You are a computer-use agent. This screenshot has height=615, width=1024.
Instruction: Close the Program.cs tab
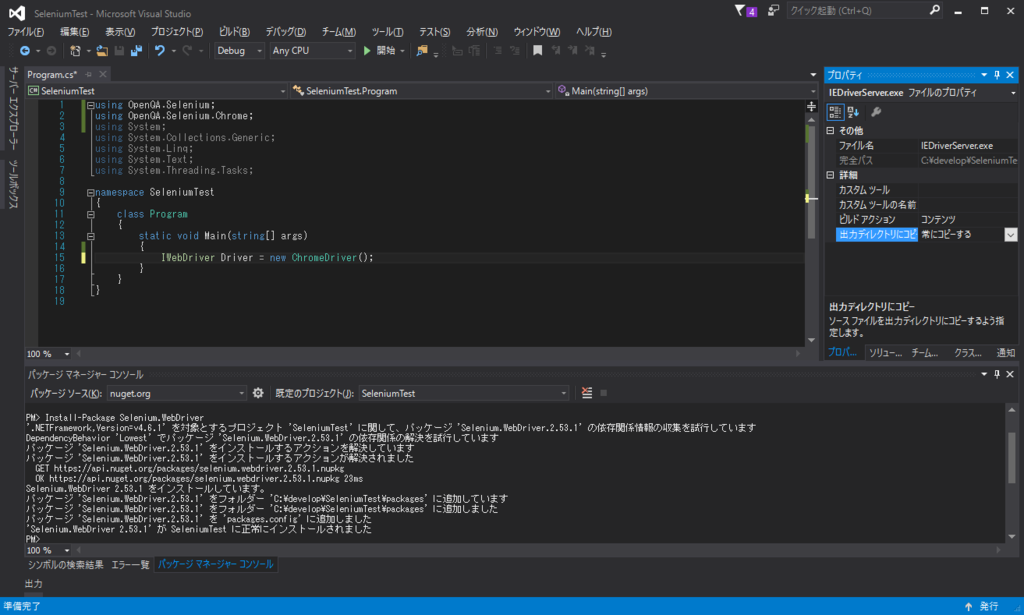click(x=103, y=74)
